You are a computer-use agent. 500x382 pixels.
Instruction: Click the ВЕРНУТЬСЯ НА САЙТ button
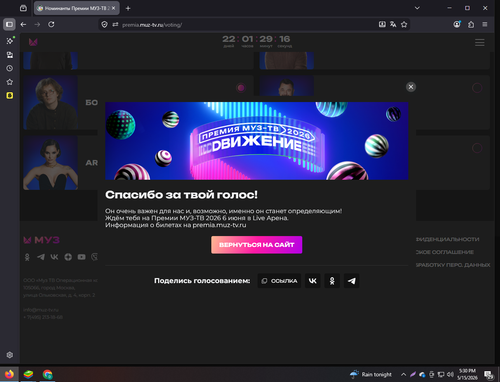(x=256, y=245)
